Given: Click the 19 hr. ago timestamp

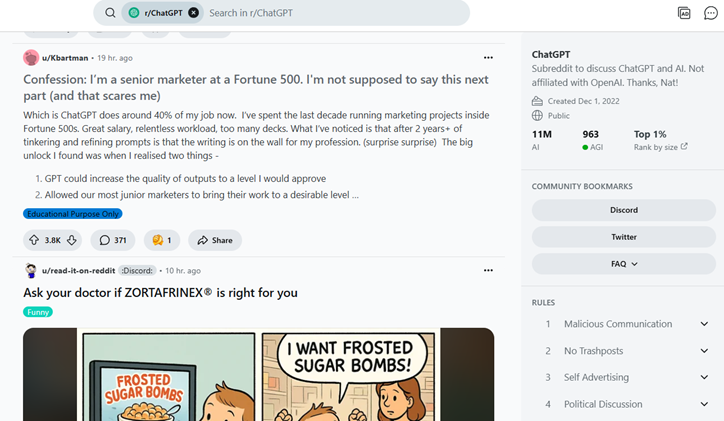Looking at the screenshot, I should 115,58.
